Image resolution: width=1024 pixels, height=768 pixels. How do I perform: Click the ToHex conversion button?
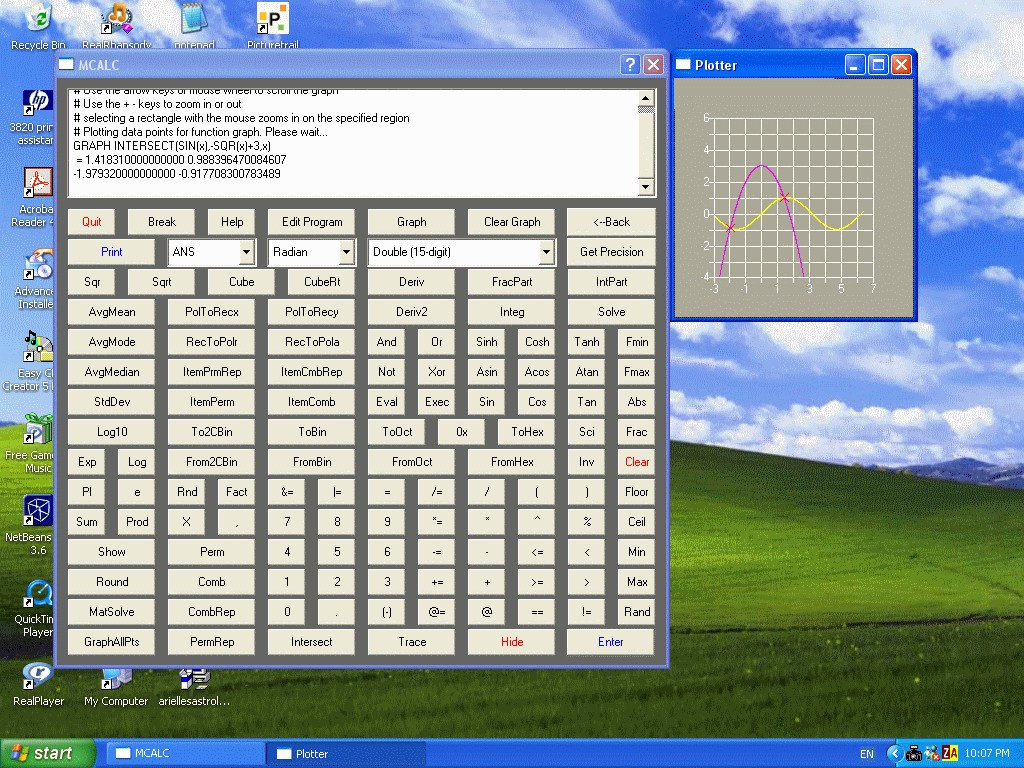click(x=527, y=432)
